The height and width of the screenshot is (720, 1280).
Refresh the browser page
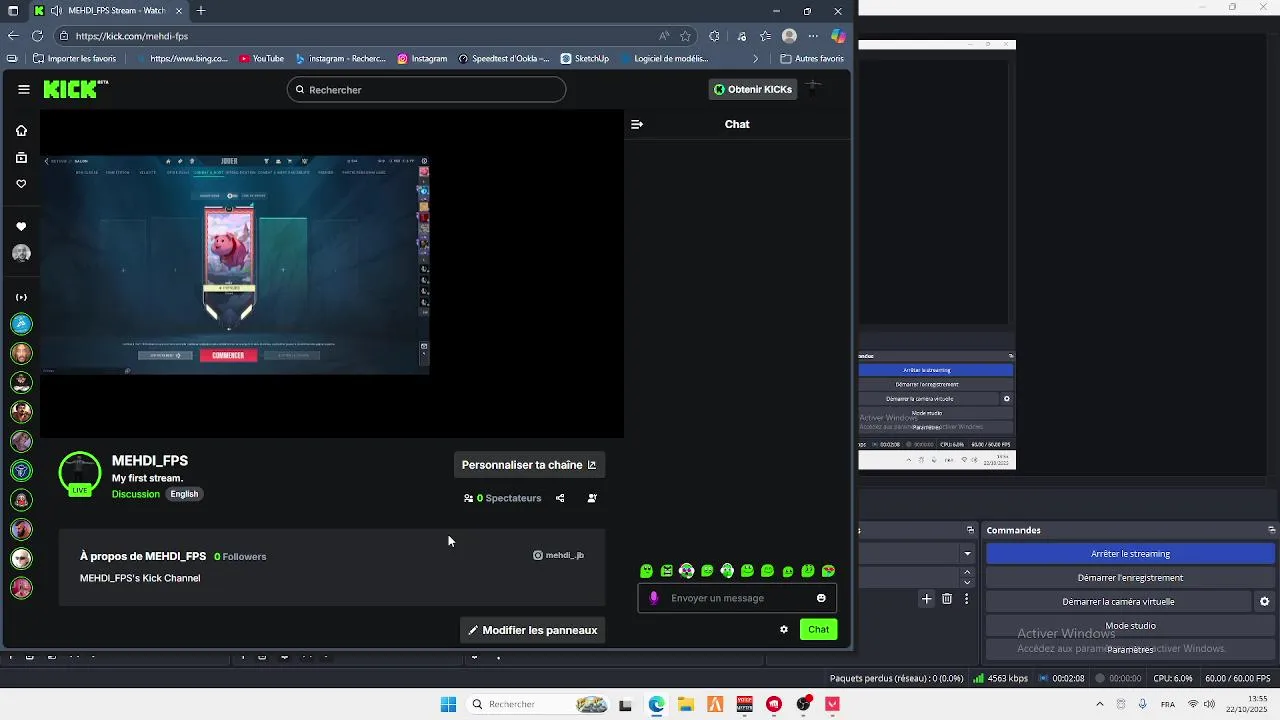pyautogui.click(x=37, y=36)
